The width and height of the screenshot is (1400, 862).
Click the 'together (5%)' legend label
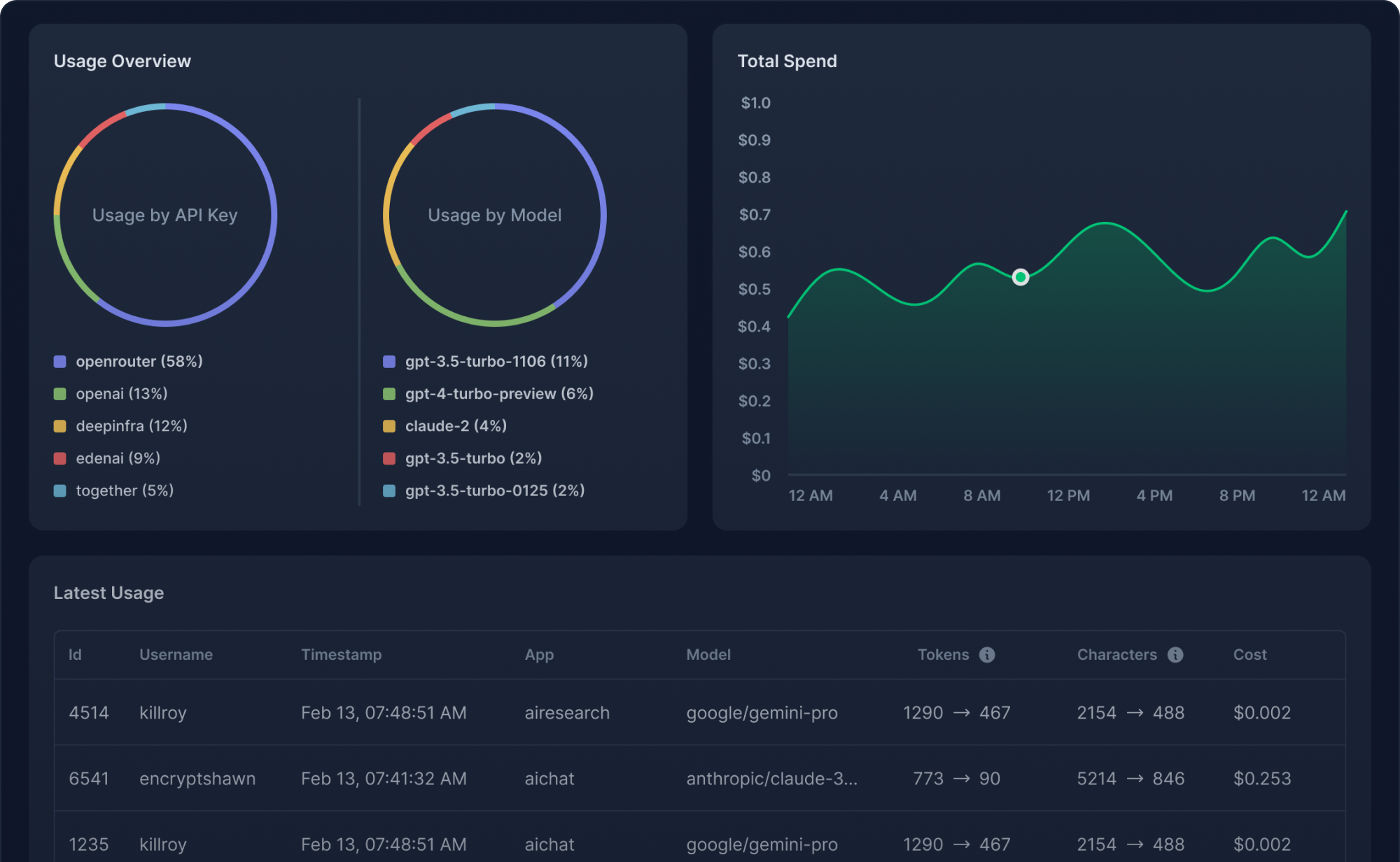[125, 490]
